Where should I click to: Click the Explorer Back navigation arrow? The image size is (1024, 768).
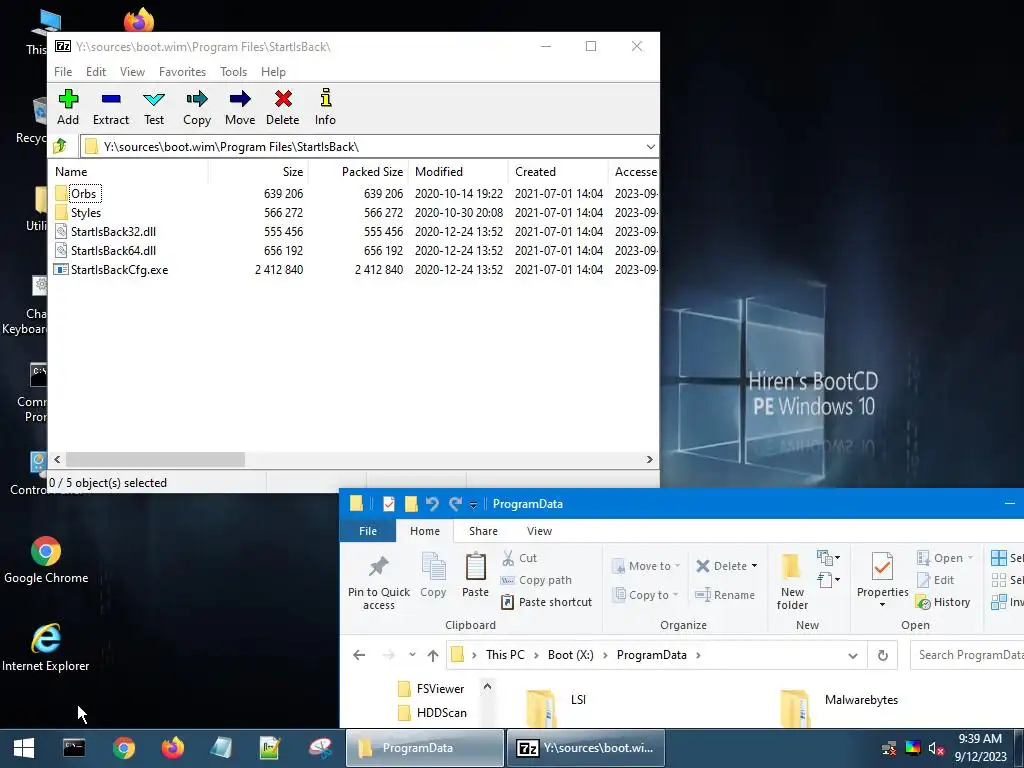click(x=359, y=655)
